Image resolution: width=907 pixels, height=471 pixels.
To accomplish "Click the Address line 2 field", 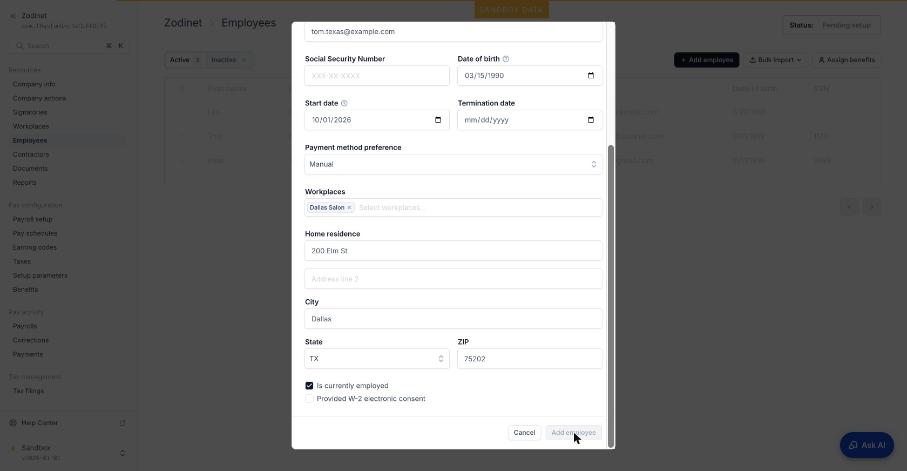I will tap(453, 279).
